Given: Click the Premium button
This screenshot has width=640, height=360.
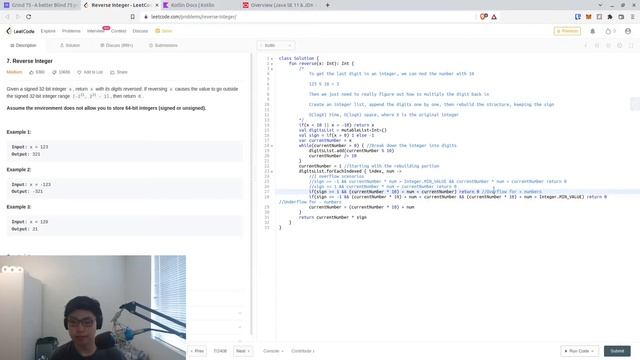Looking at the screenshot, I should 567,31.
